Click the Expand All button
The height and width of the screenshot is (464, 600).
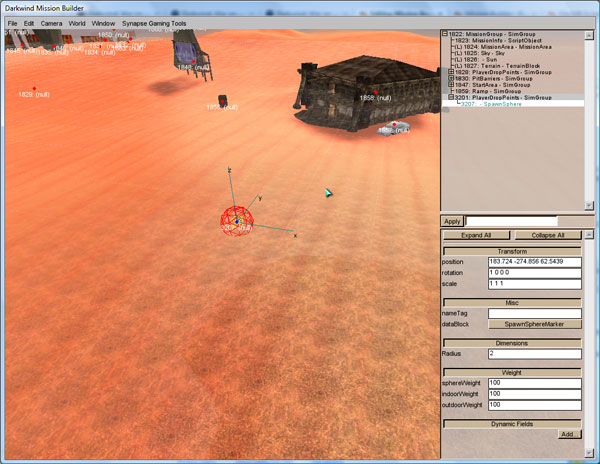click(x=476, y=235)
